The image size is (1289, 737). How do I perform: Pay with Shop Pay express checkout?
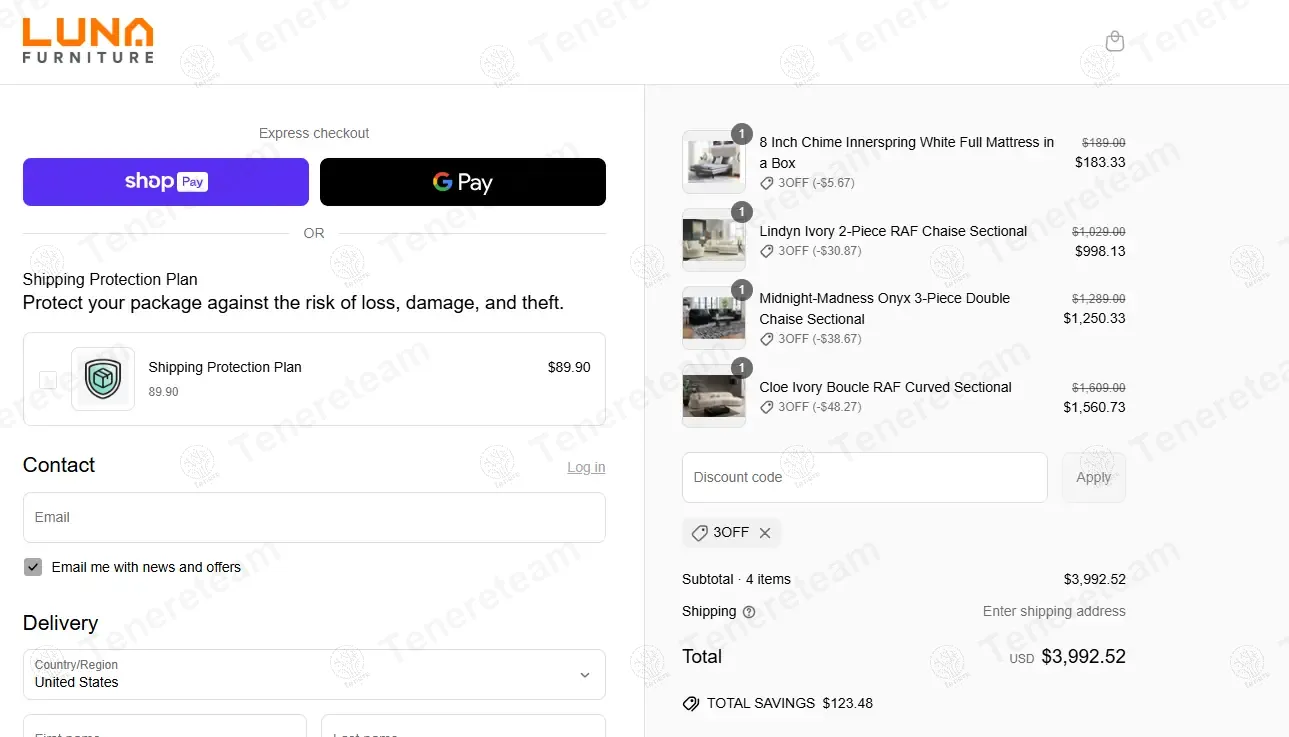pyautogui.click(x=166, y=182)
